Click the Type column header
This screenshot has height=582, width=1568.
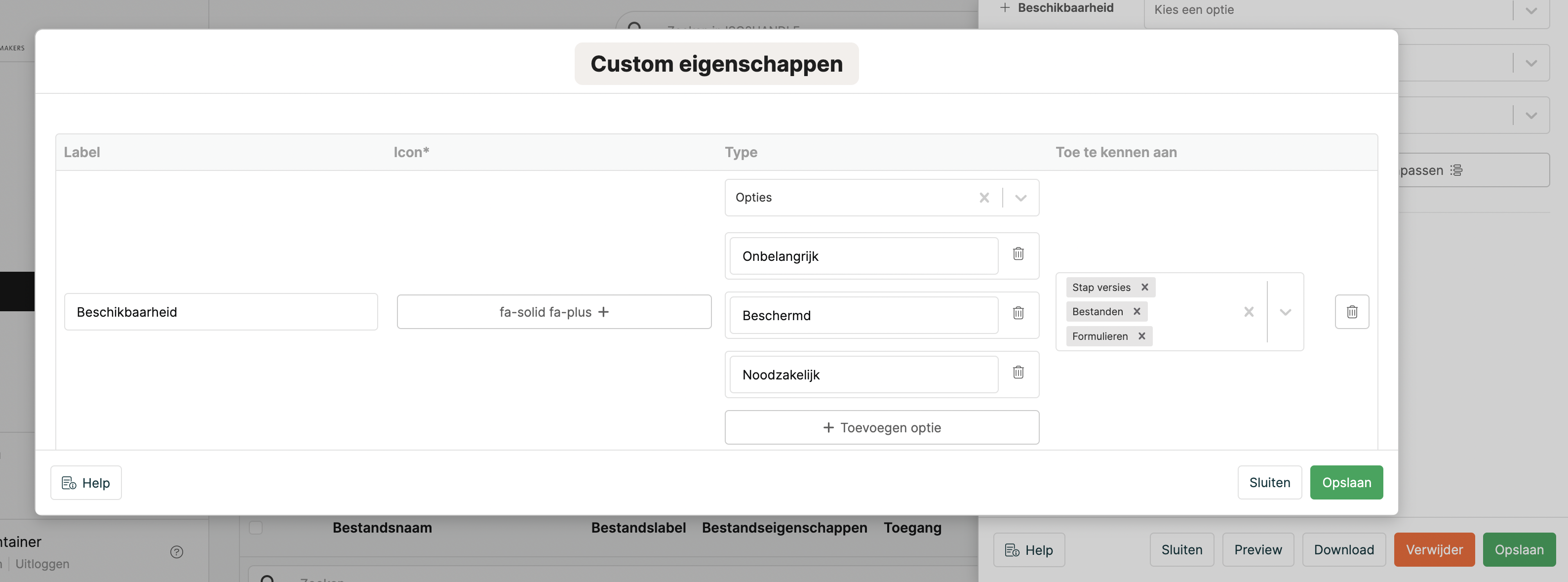click(741, 152)
